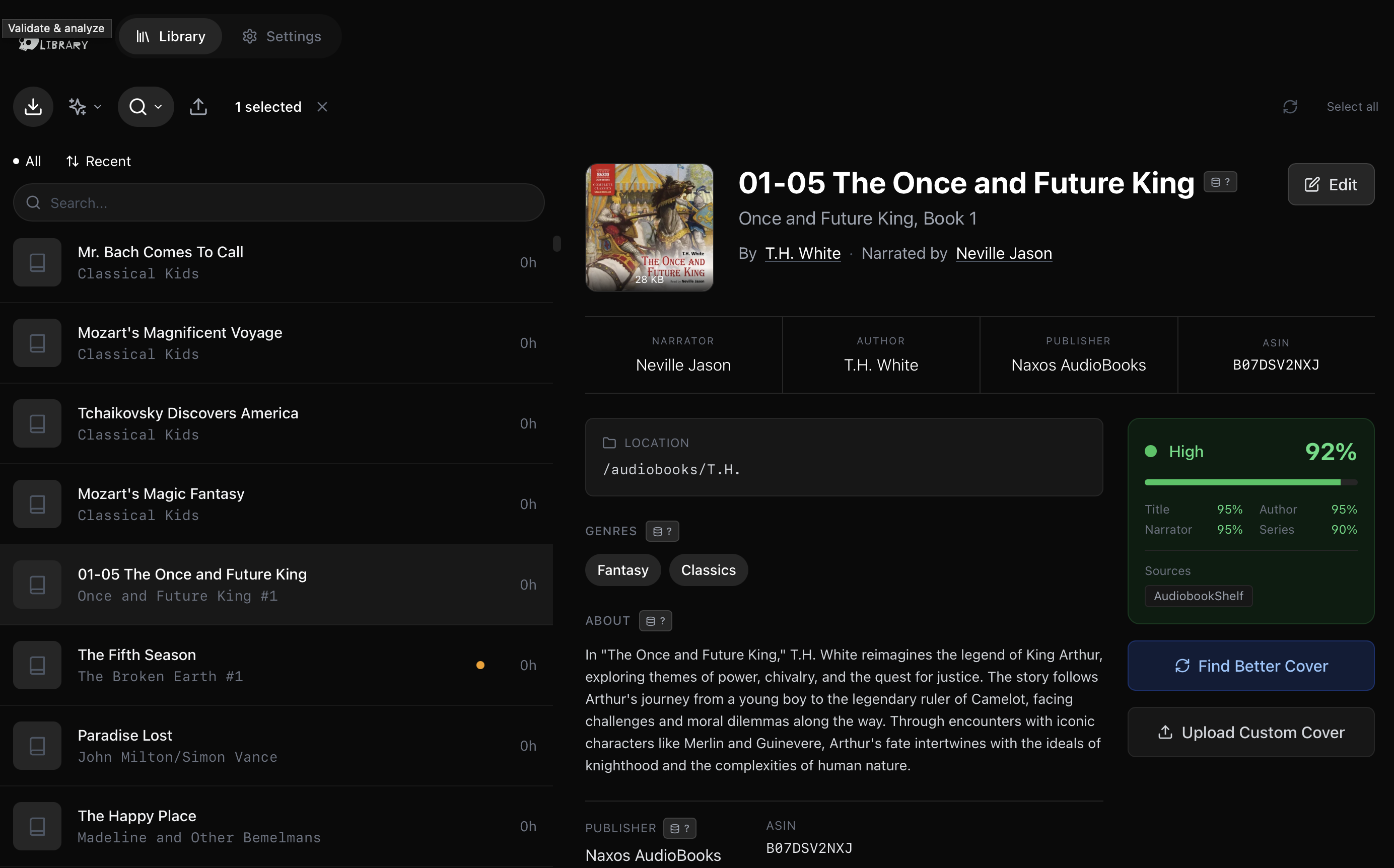The height and width of the screenshot is (868, 1394).
Task: Click the confidence progress bar at 92%
Action: point(1250,482)
